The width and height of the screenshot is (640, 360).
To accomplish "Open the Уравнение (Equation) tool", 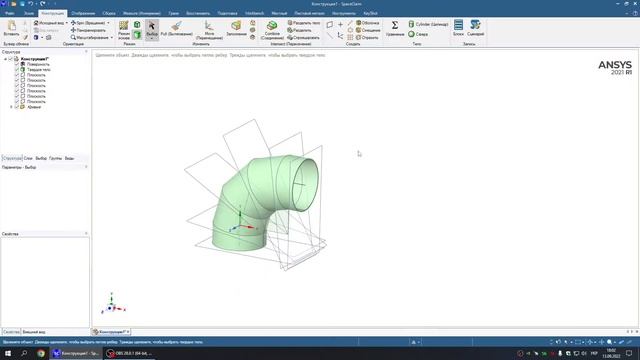I will pos(395,28).
